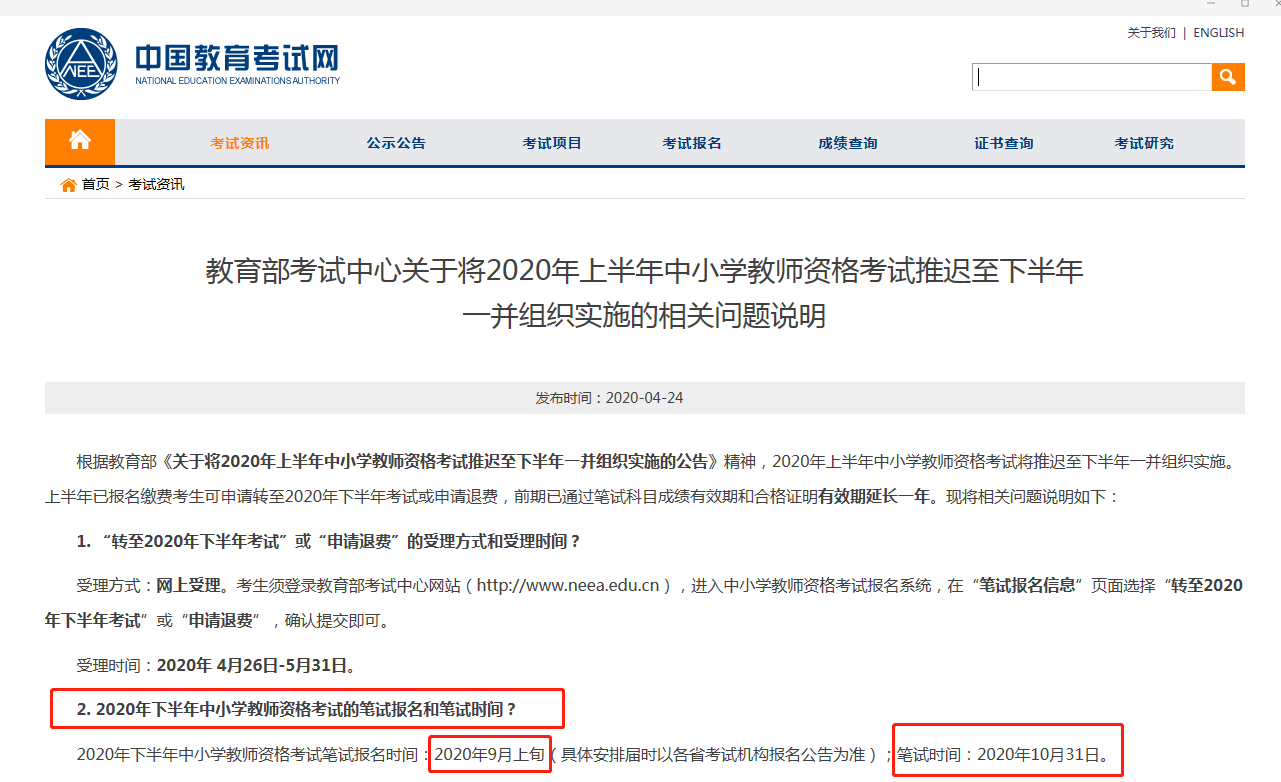Image resolution: width=1281 pixels, height=782 pixels.
Task: Open the 考试报名 registration page
Action: [x=692, y=143]
